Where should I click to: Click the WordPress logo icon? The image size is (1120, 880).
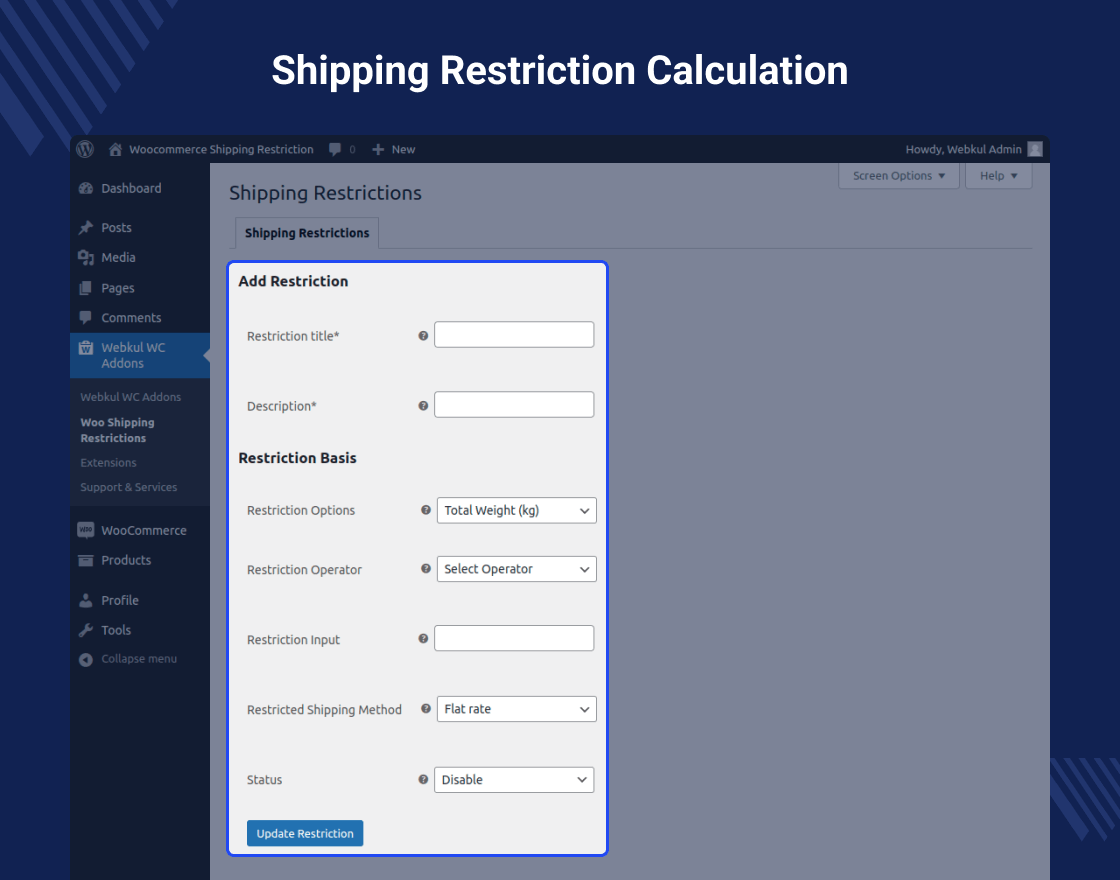pyautogui.click(x=86, y=149)
